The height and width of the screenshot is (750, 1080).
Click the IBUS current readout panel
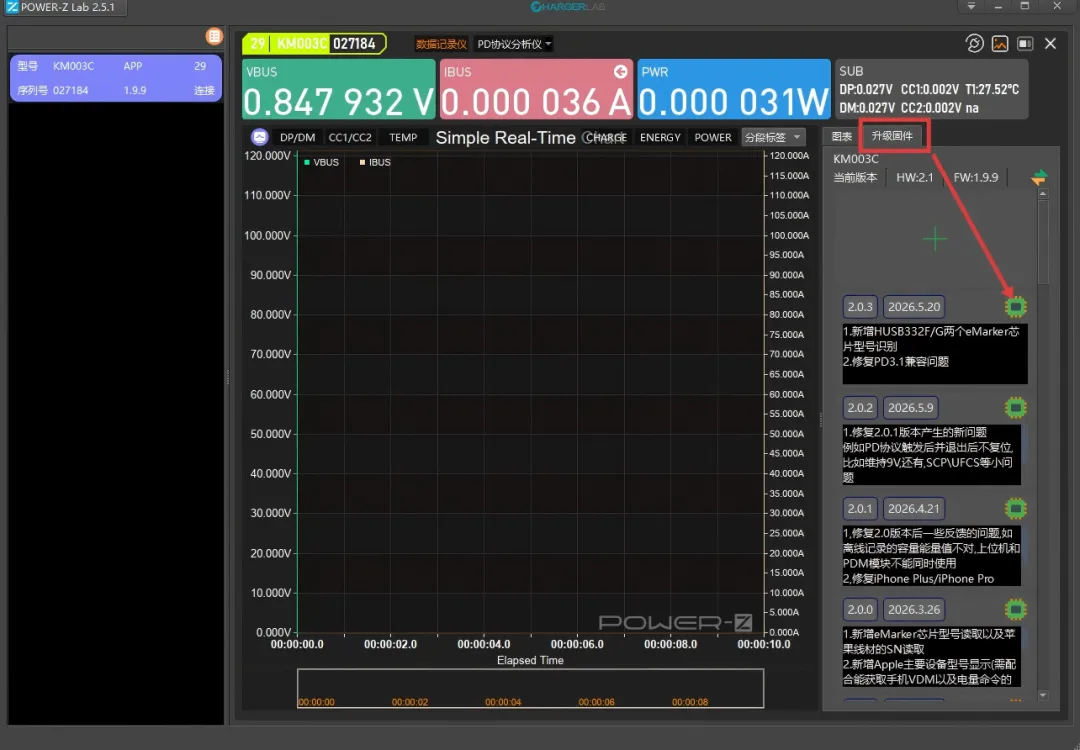tap(536, 90)
